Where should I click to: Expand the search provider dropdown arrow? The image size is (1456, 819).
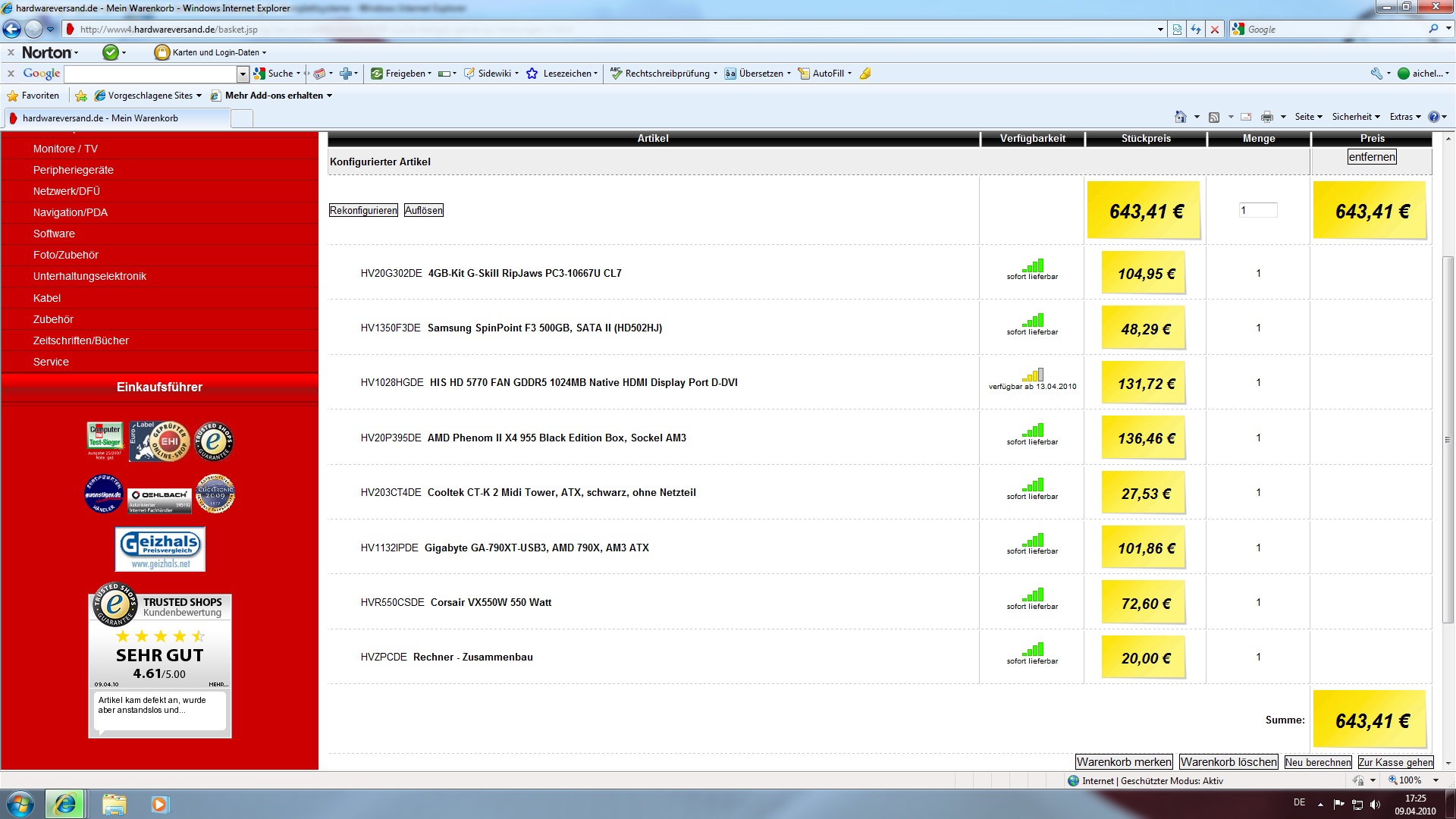pos(1448,29)
